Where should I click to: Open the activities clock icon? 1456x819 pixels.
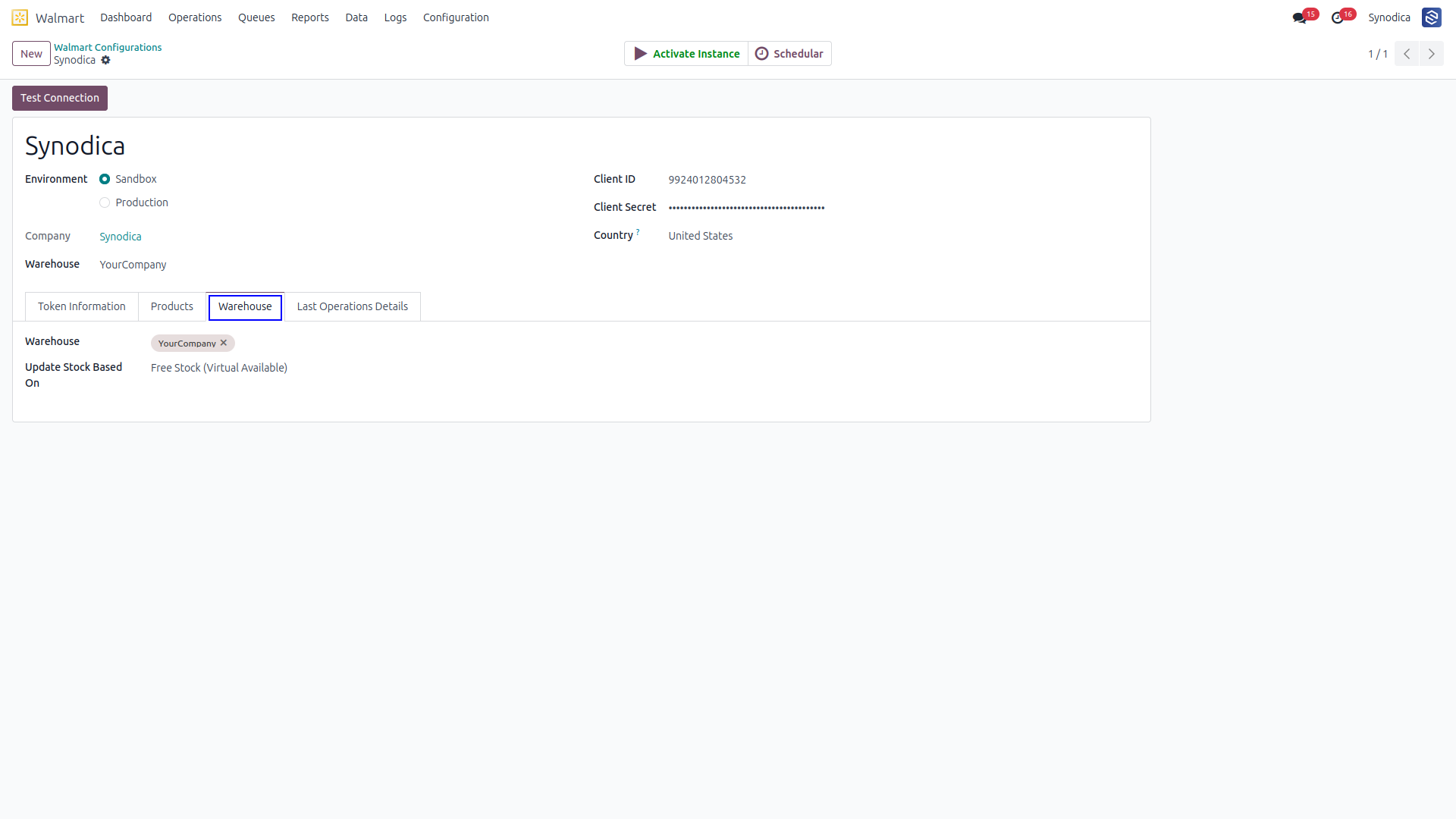pos(1337,17)
